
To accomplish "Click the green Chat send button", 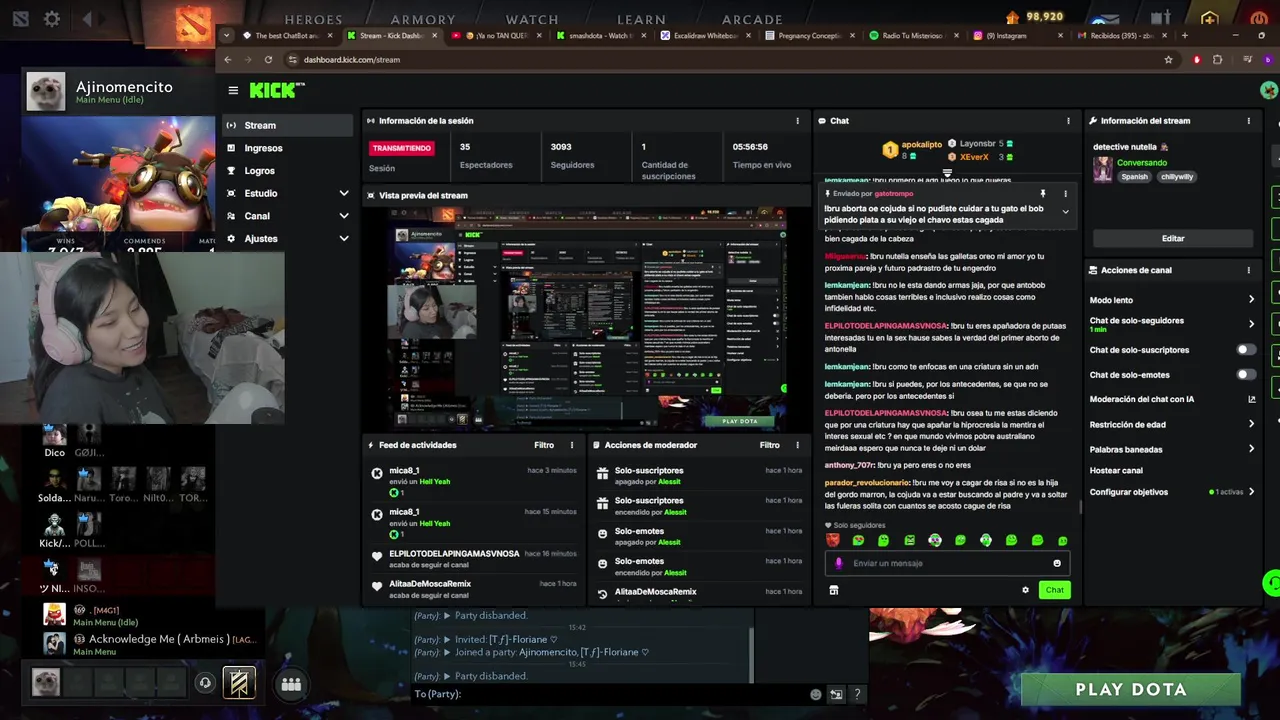I will click(x=1054, y=590).
